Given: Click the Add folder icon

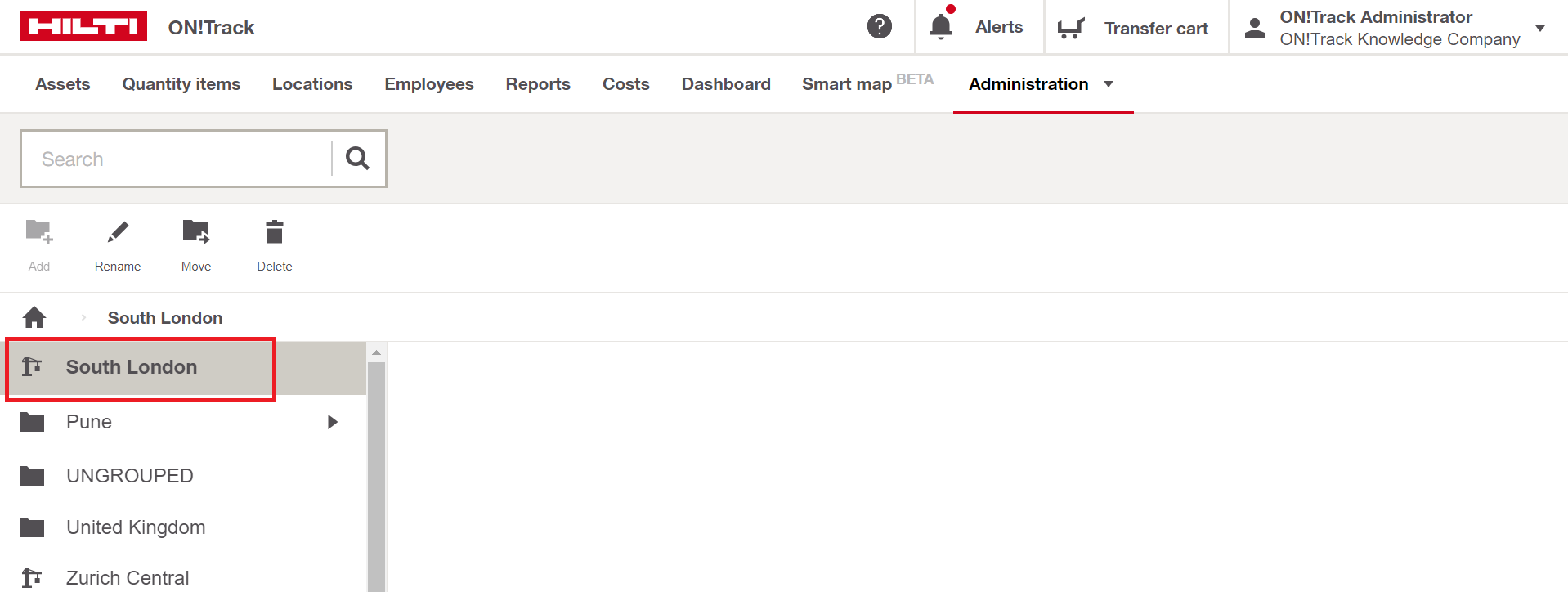Looking at the screenshot, I should pos(39,232).
